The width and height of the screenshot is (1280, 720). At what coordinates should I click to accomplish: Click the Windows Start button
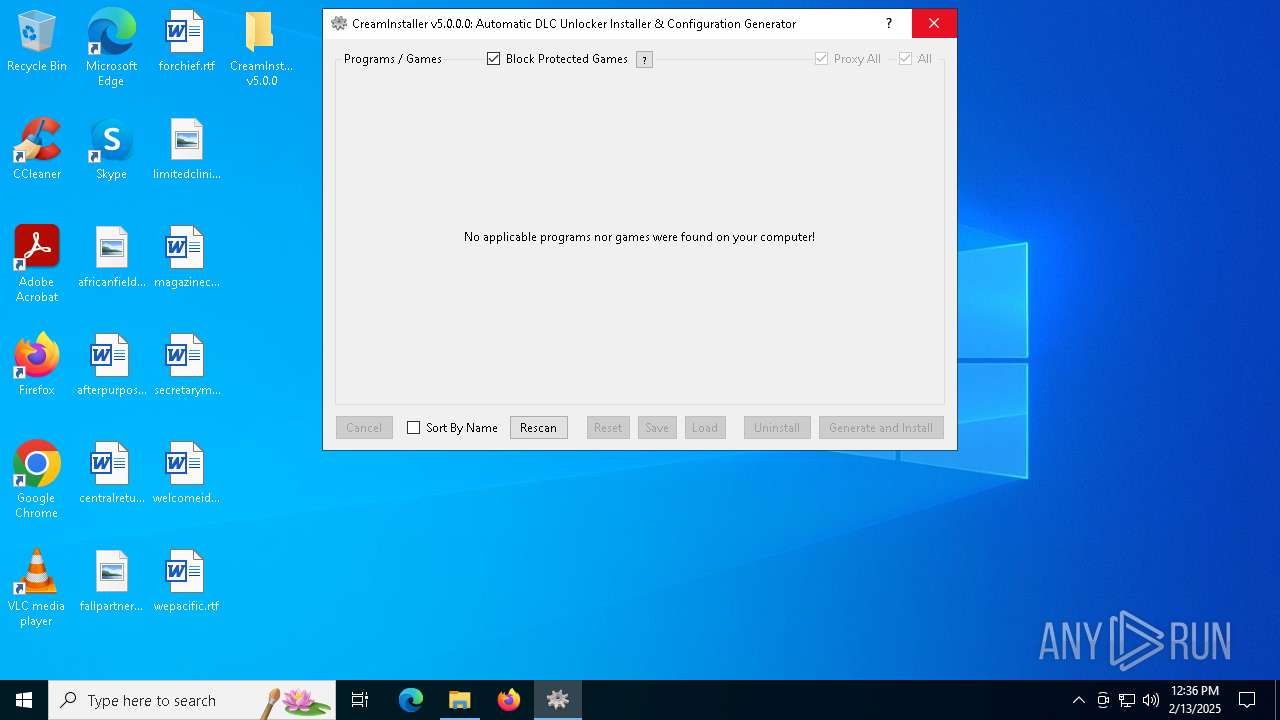(24, 700)
